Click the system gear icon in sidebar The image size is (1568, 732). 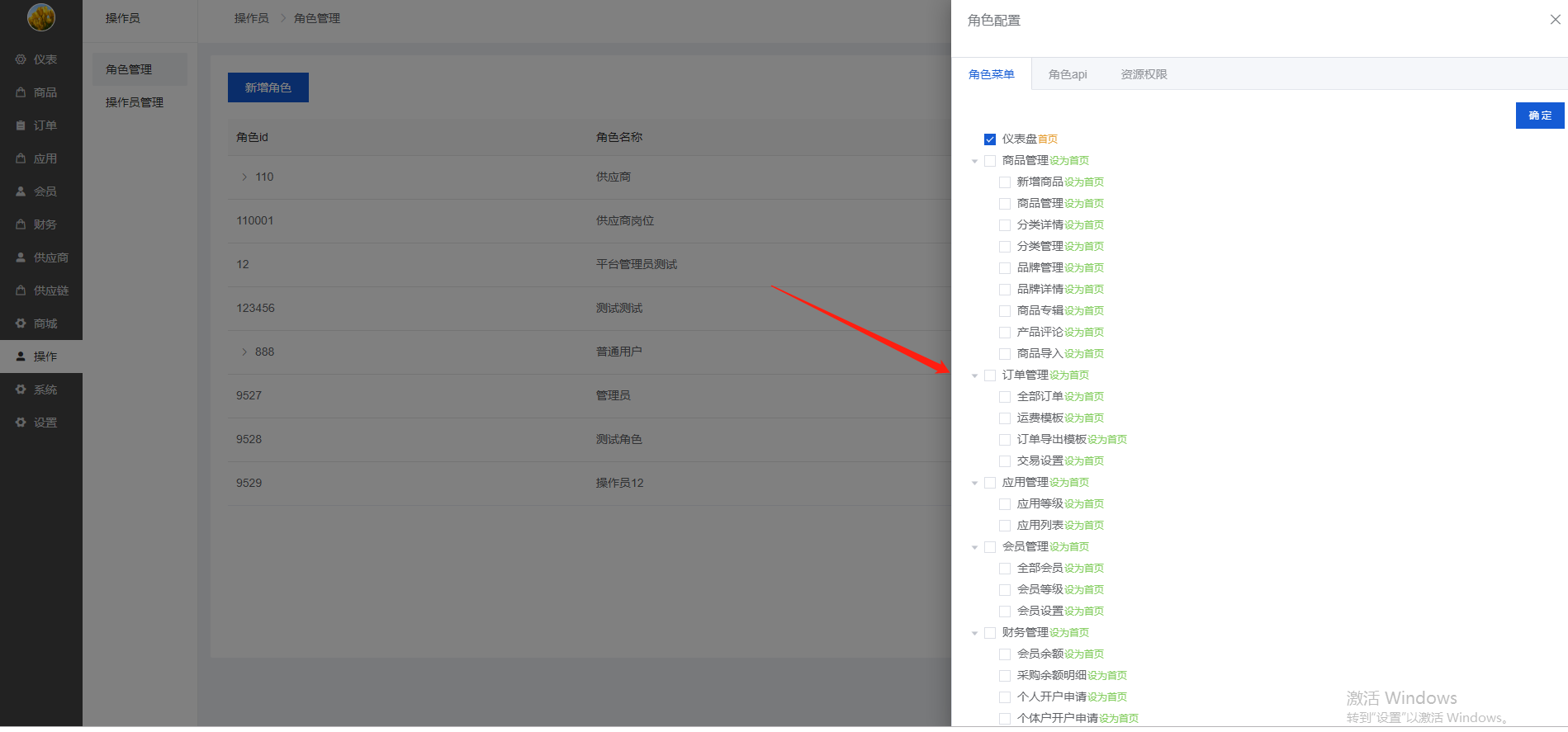[x=21, y=390]
